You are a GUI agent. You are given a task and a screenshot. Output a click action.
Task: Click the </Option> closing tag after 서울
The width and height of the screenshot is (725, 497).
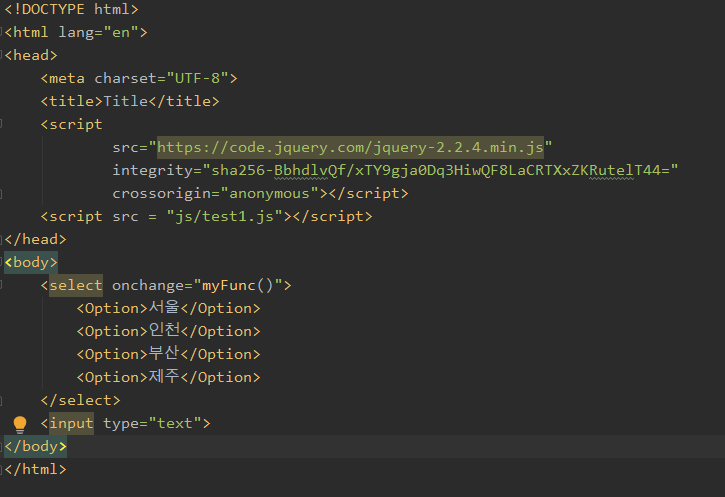click(220, 308)
